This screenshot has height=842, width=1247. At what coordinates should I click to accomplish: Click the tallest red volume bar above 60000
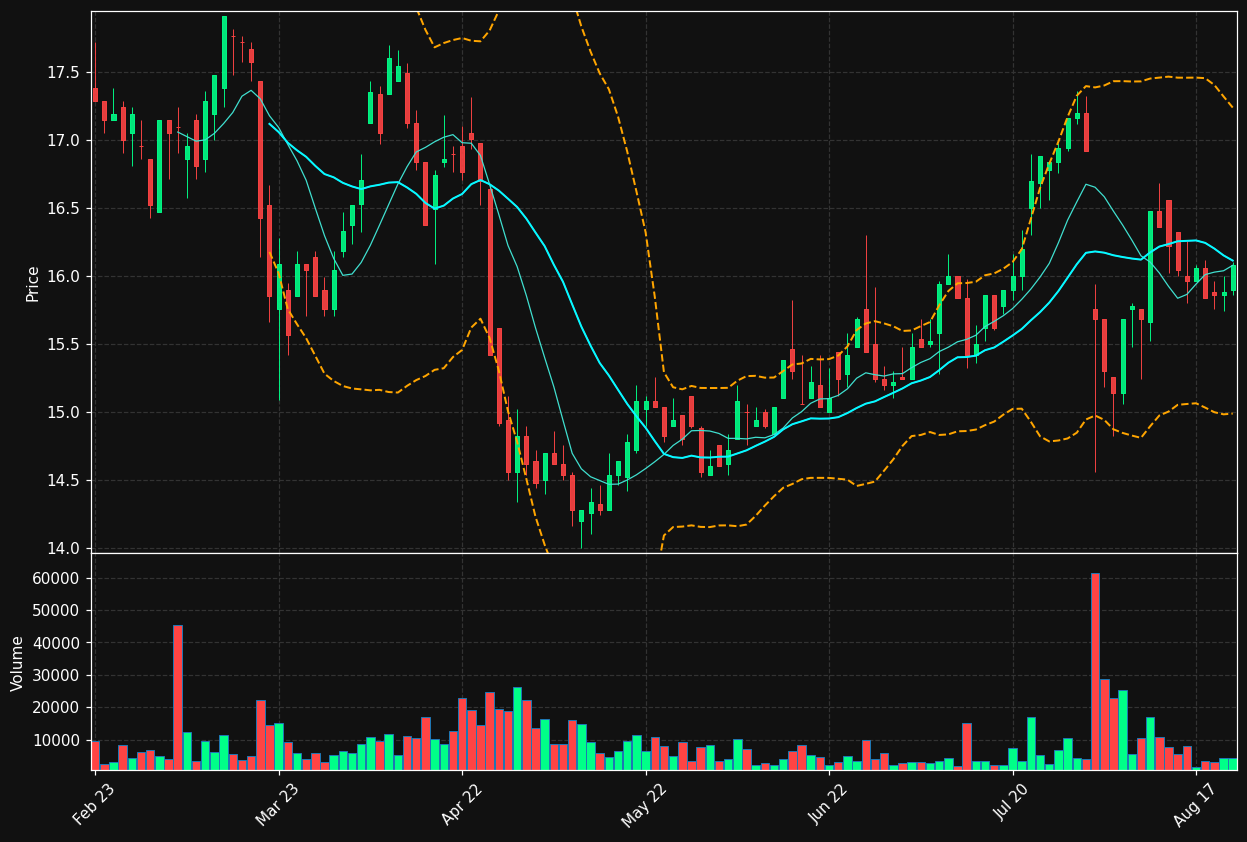[x=1095, y=671]
